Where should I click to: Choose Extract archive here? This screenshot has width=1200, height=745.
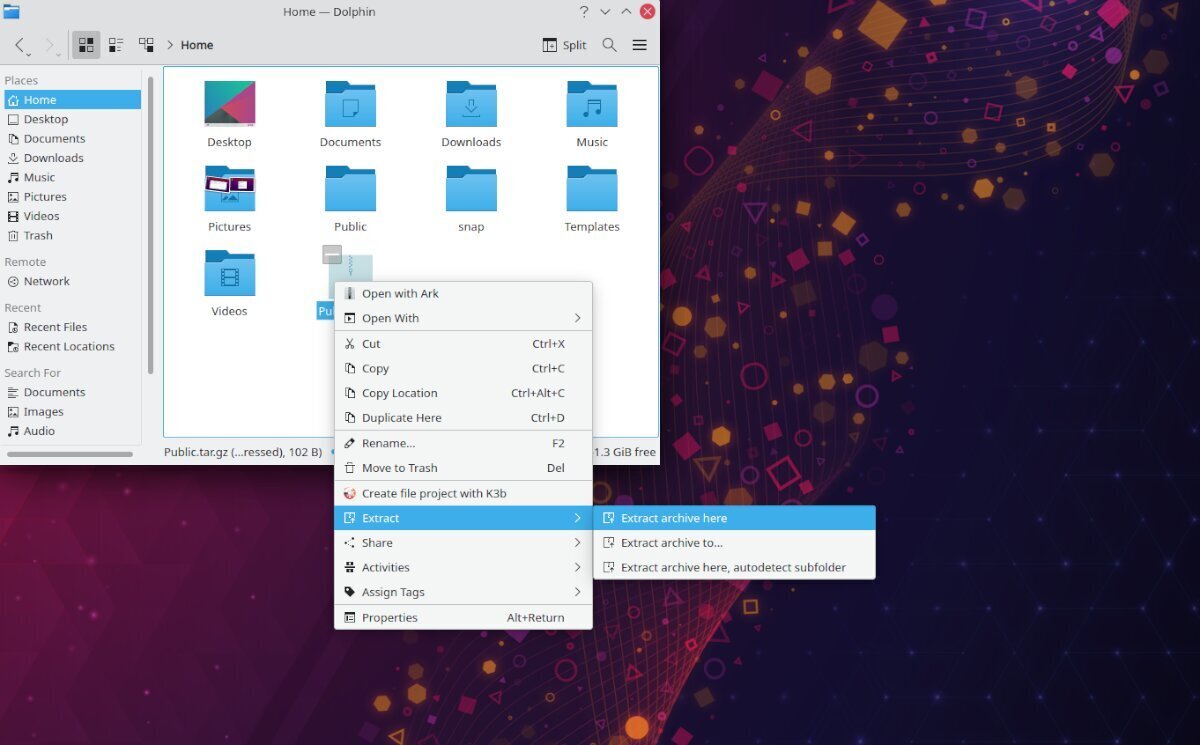pos(674,518)
